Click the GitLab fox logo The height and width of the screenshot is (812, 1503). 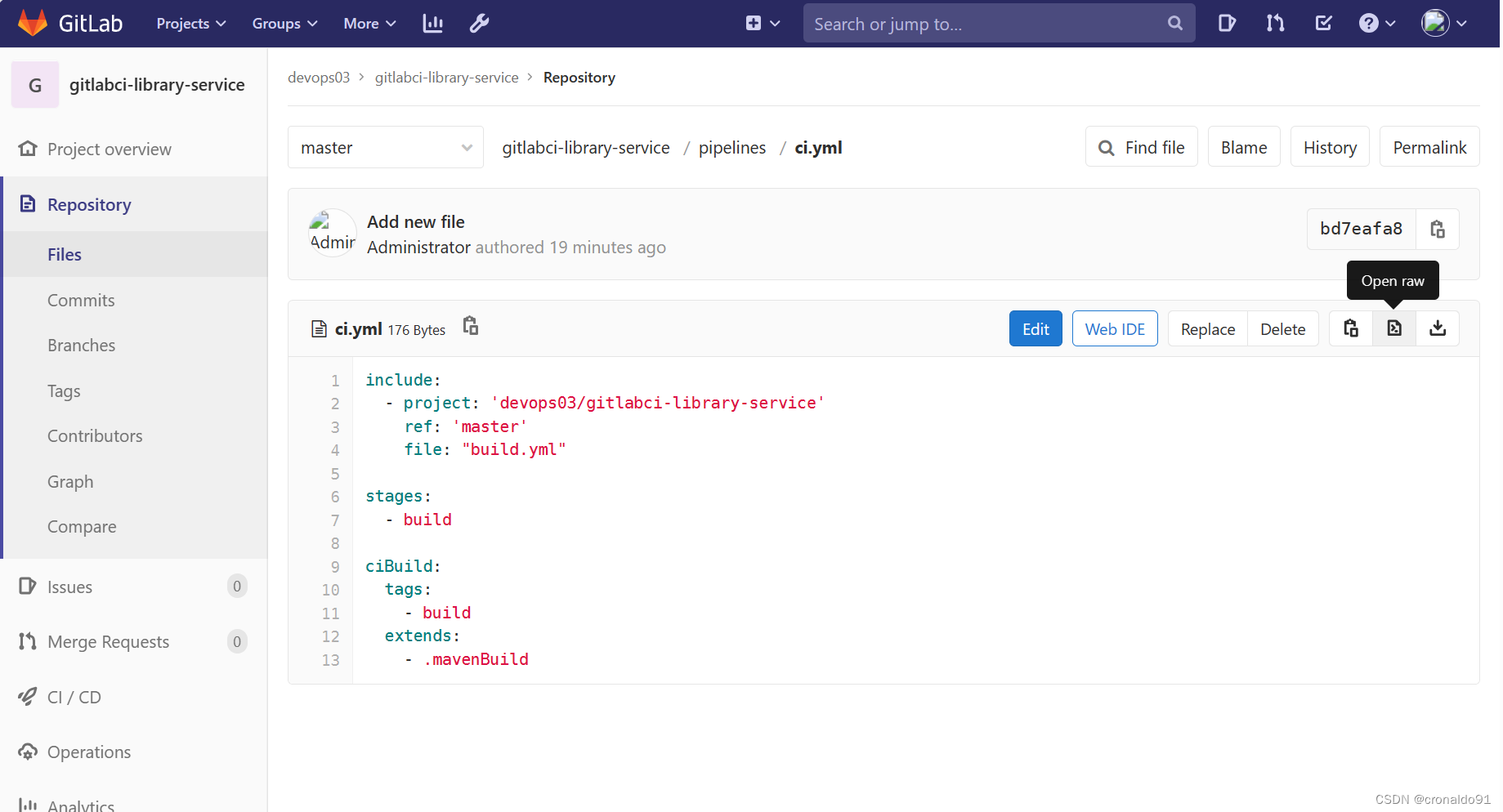[x=33, y=23]
